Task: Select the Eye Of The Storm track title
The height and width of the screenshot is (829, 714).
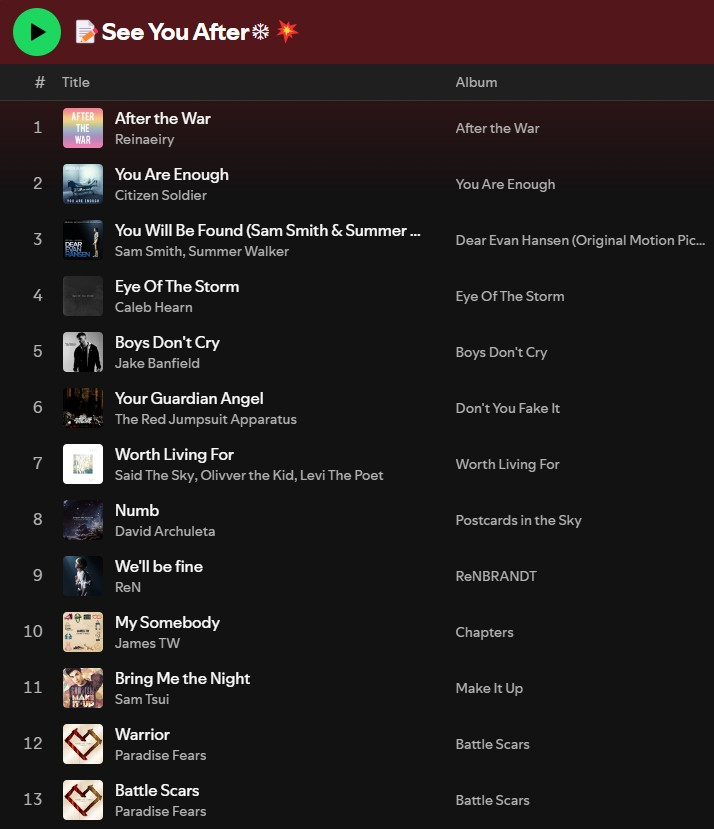Action: pos(177,286)
